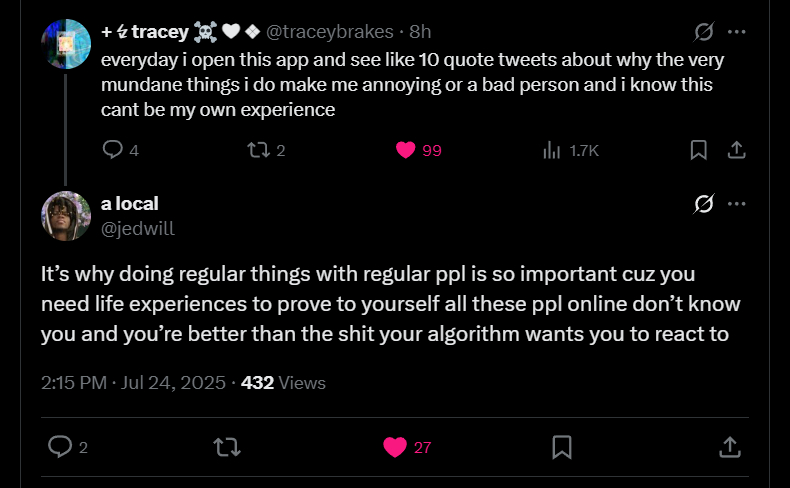The width and height of the screenshot is (790, 488).
Task: Reply to a local's tweet
Action: point(60,446)
